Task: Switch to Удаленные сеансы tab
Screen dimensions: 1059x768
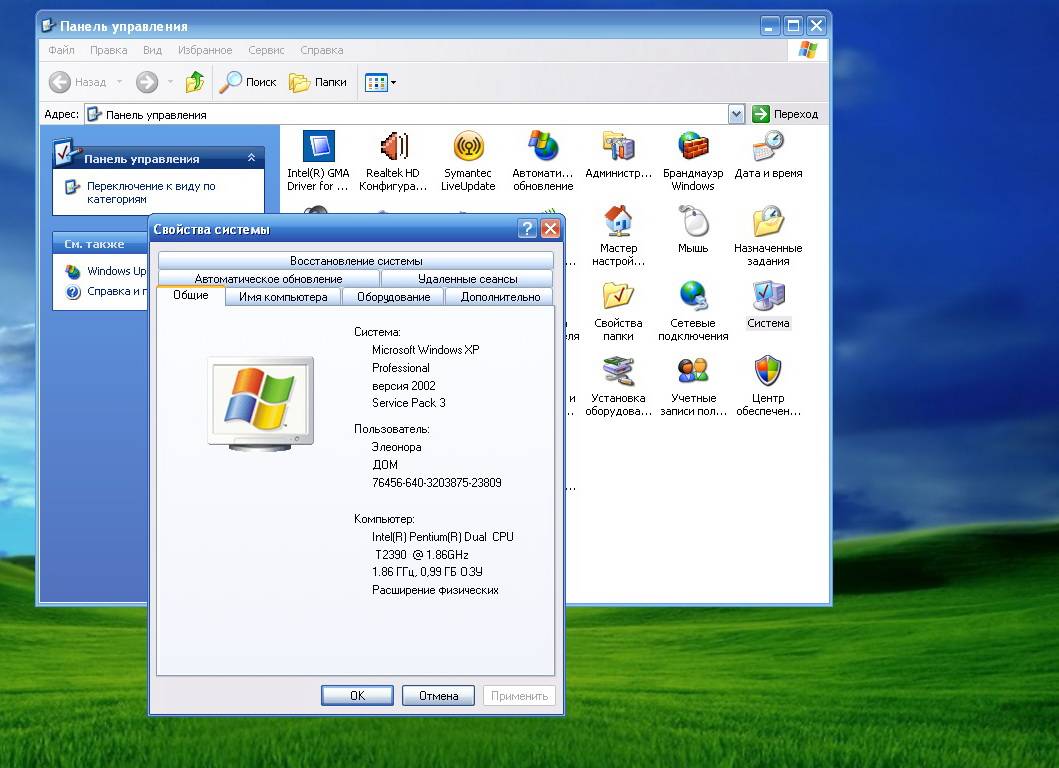Action: click(467, 278)
